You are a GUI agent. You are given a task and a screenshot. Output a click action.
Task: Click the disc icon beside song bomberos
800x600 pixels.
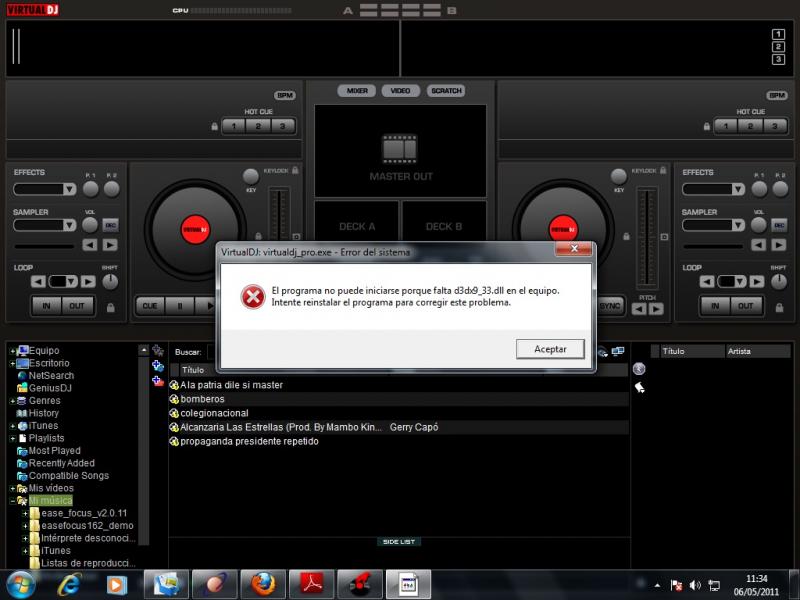point(174,399)
